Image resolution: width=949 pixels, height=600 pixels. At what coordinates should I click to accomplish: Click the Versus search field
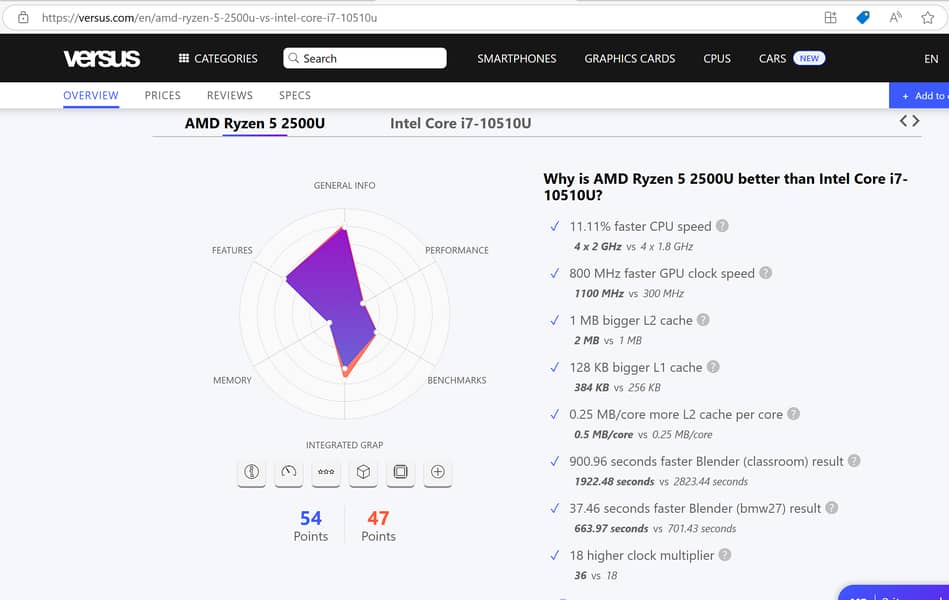coord(365,58)
